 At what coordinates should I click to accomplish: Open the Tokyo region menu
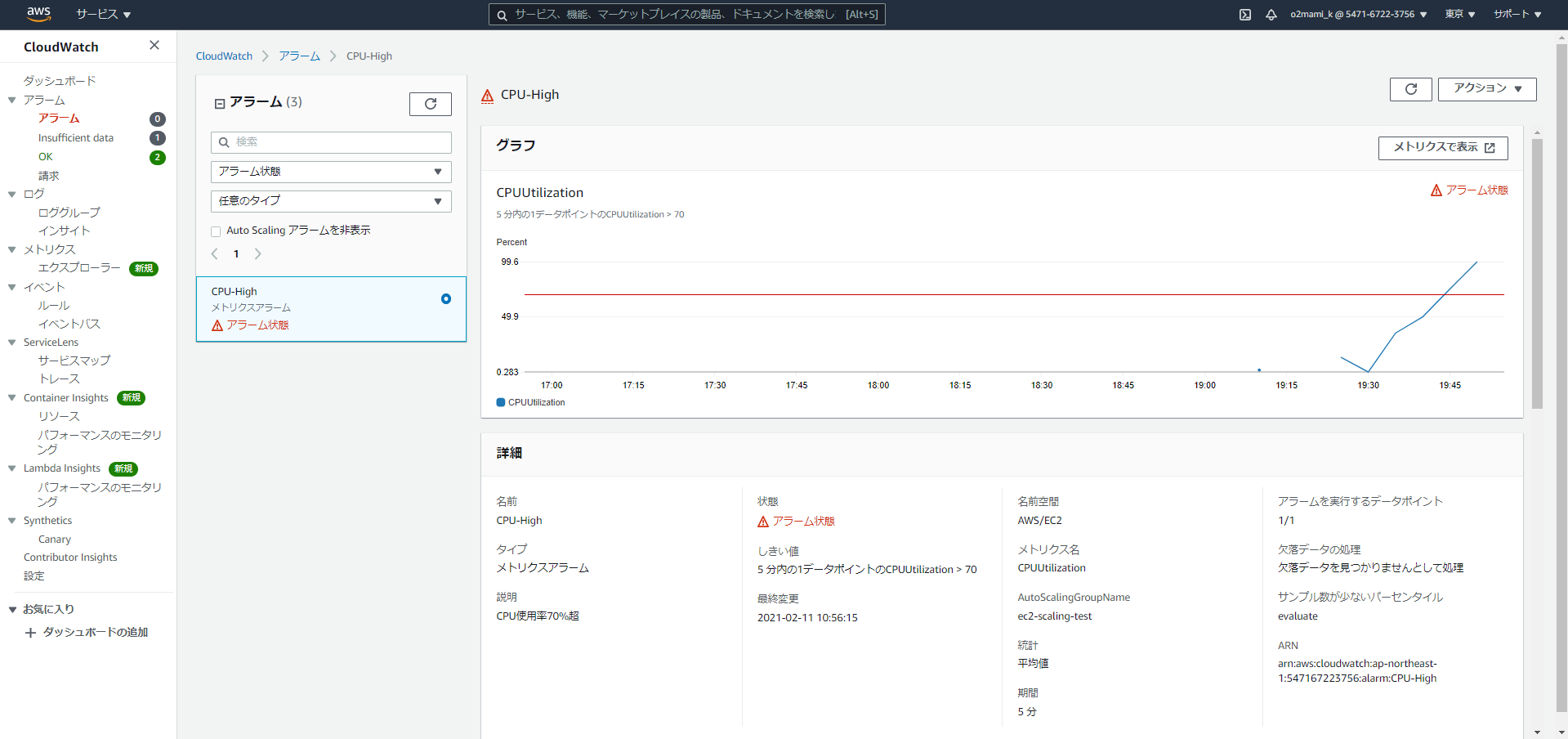[x=1459, y=15]
